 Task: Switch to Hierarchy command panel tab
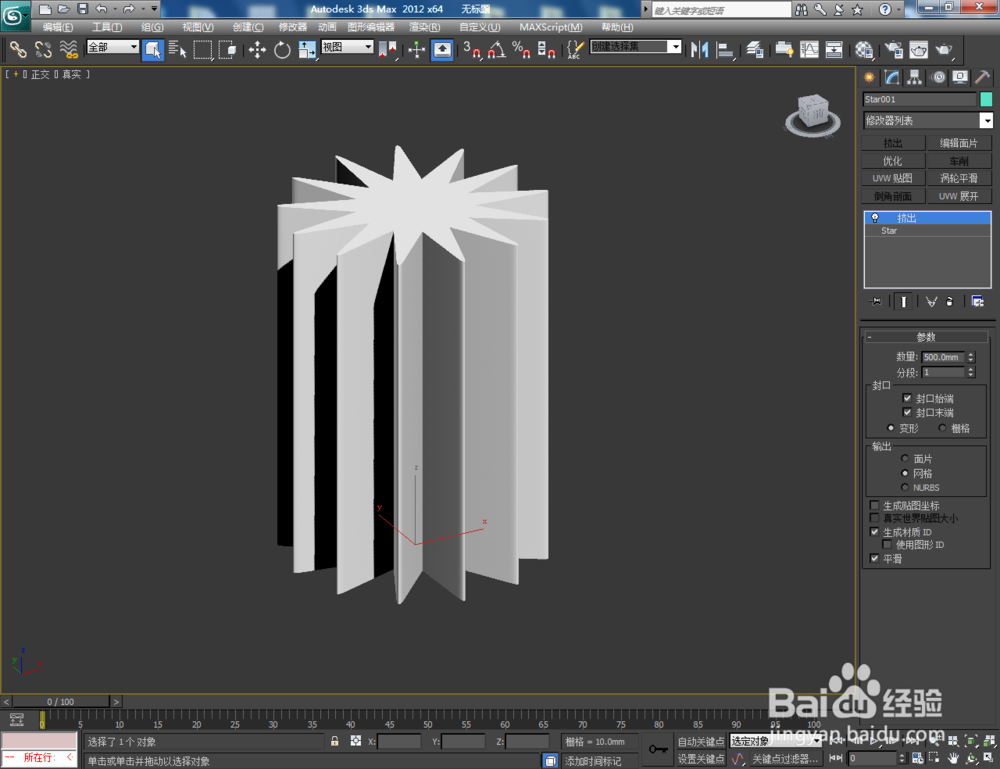tap(915, 78)
